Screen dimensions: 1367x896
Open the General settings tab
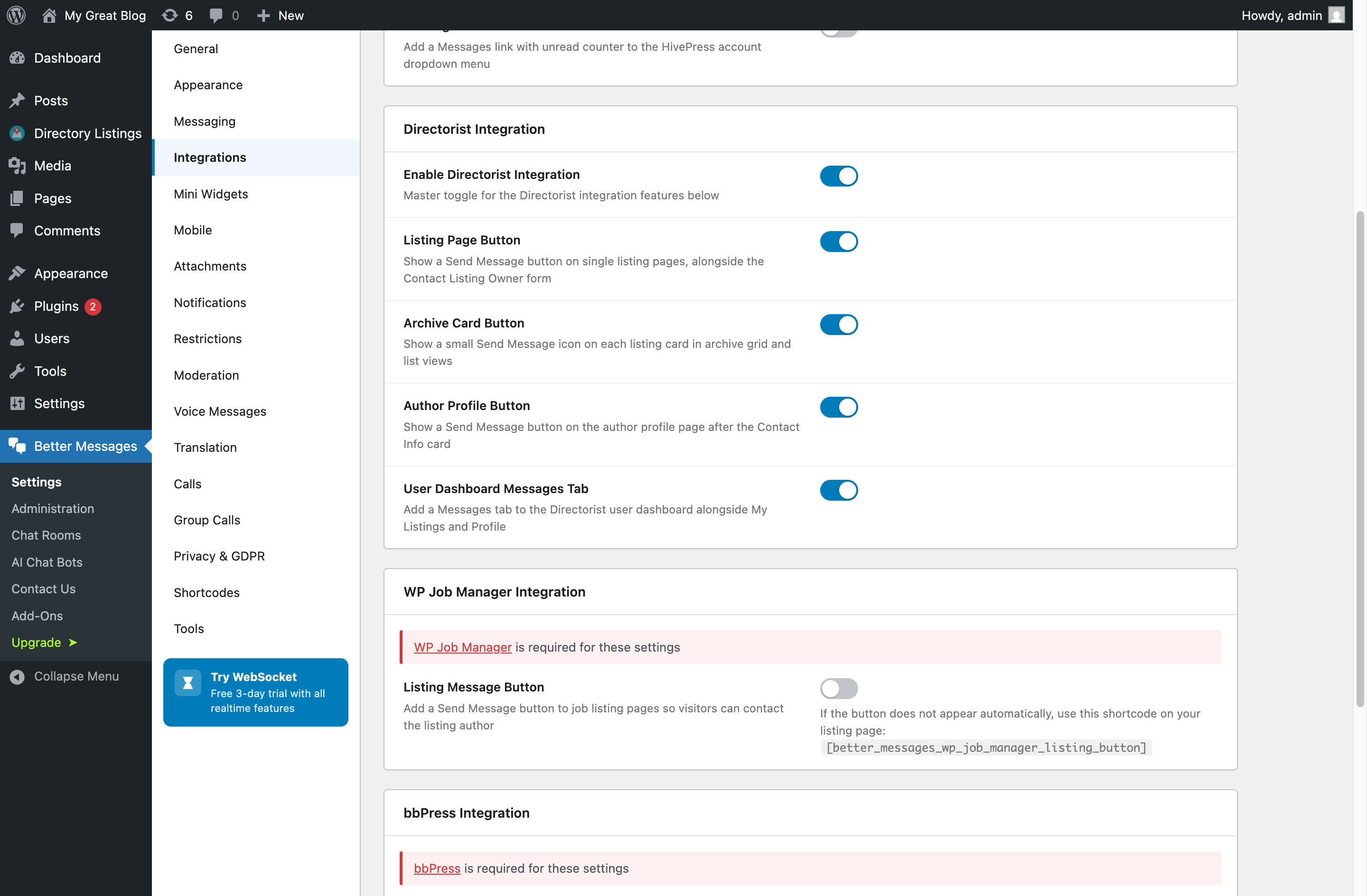point(256,49)
